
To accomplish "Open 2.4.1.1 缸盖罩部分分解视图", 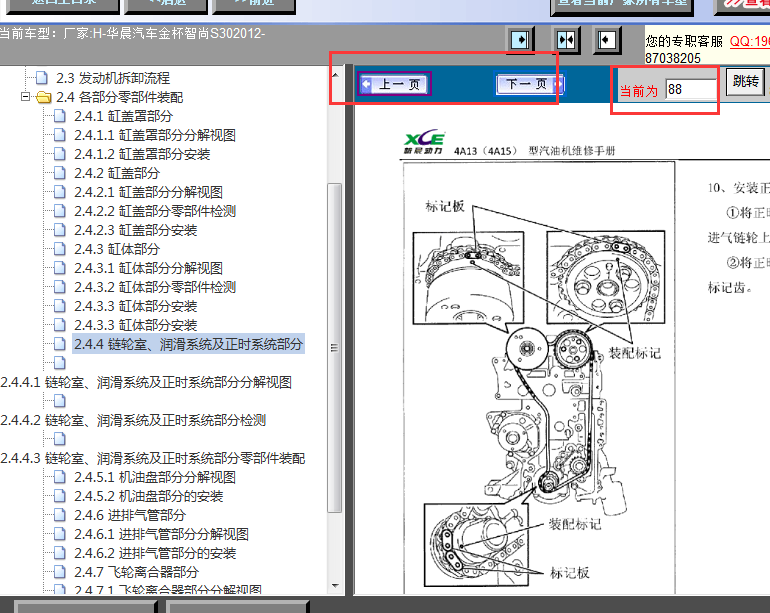I will (x=155, y=135).
